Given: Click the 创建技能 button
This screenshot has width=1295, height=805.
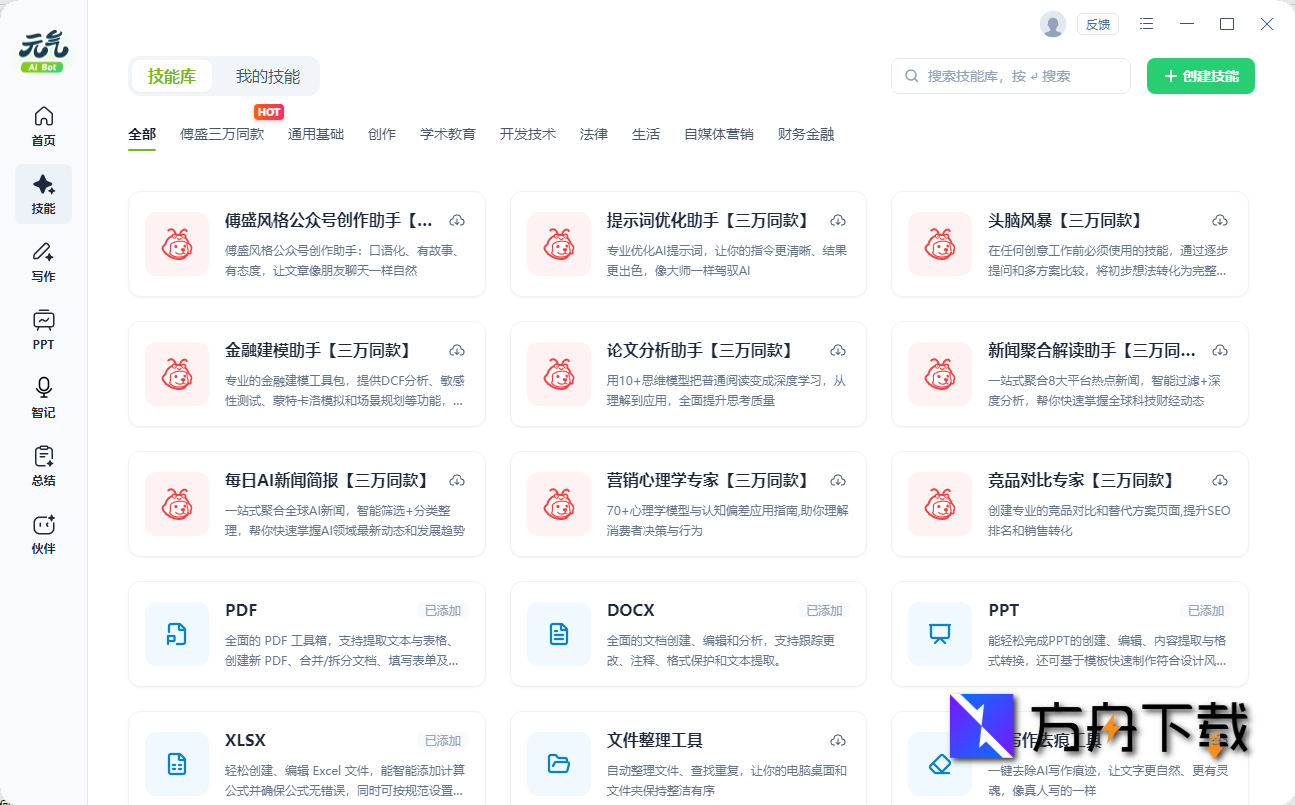Looking at the screenshot, I should click(x=1200, y=75).
